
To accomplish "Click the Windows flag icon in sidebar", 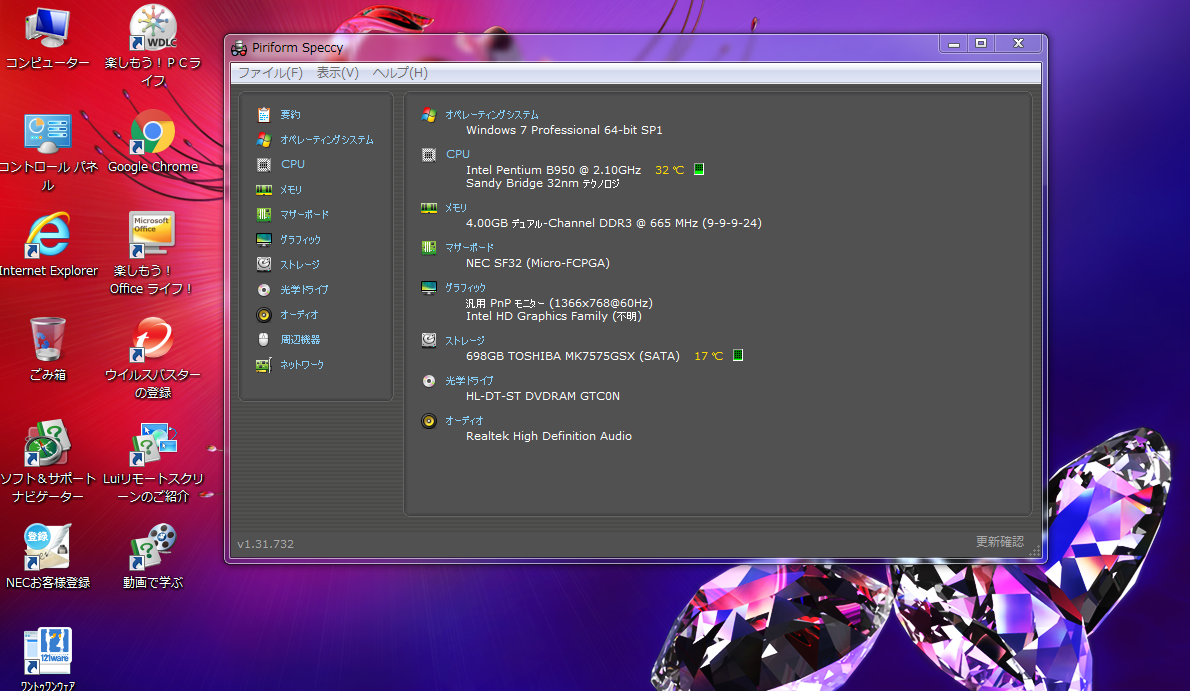I will 263,140.
